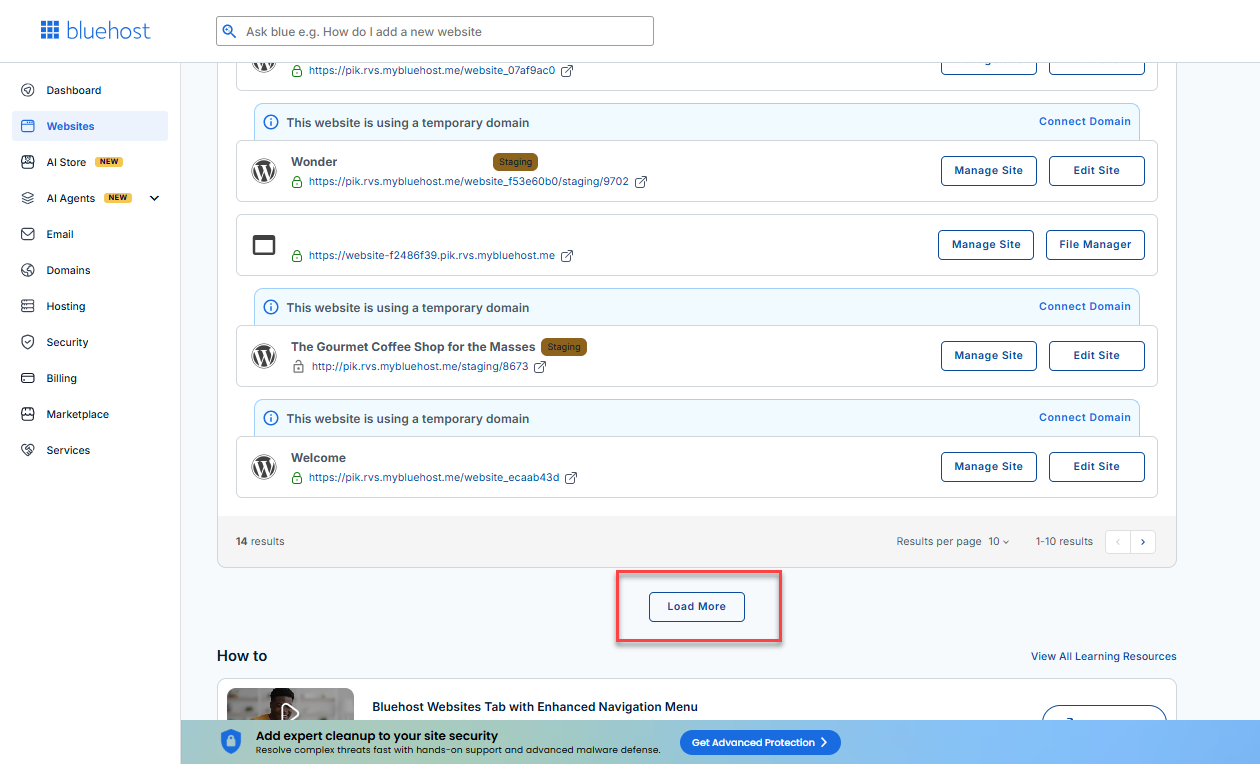Screen dimensions: 1260x764
Task: Click Manage Site for website-f2486f39
Action: pos(986,245)
